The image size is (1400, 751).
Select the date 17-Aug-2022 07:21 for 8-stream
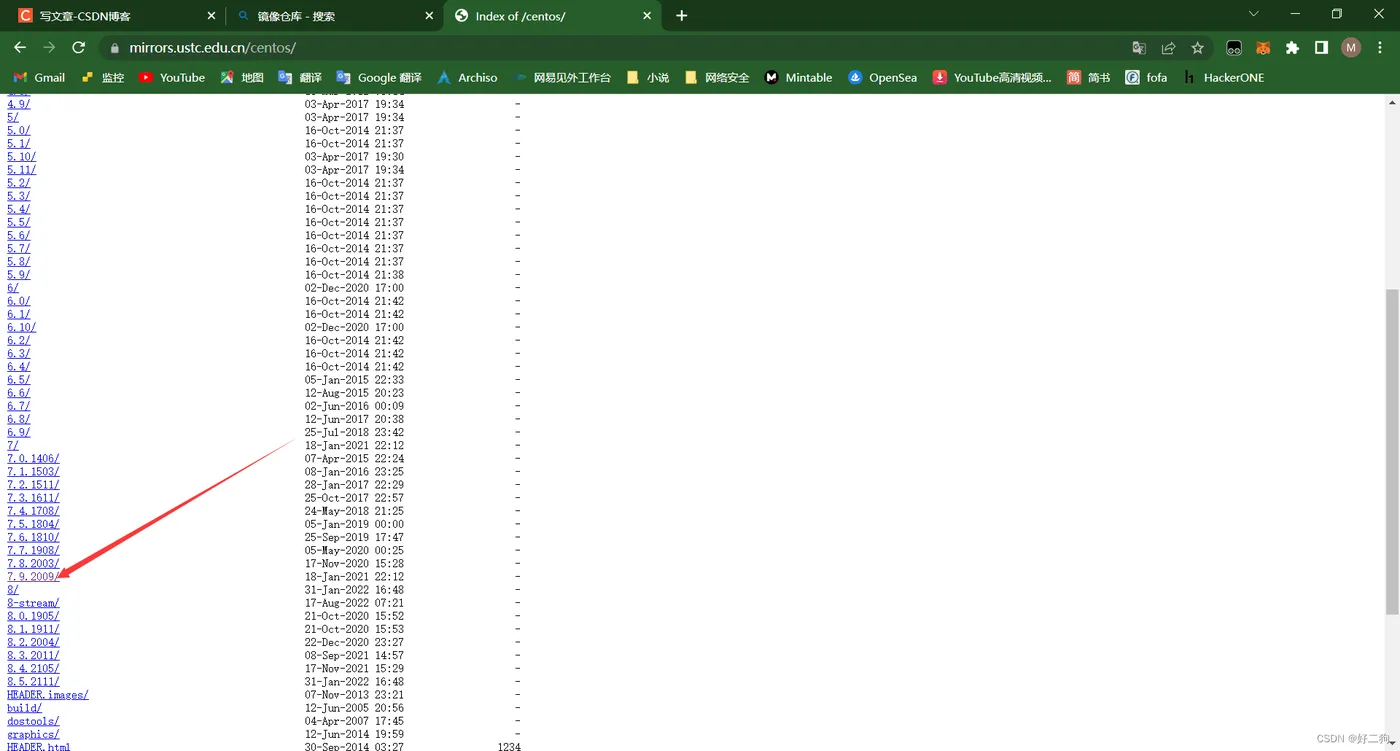[355, 603]
